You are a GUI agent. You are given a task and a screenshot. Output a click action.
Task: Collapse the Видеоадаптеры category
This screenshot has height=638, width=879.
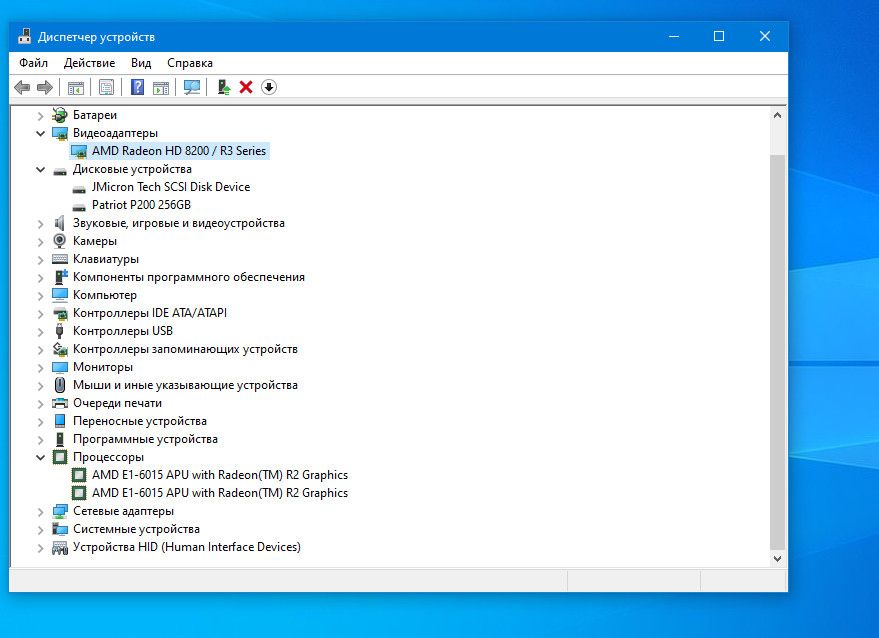pyautogui.click(x=40, y=133)
